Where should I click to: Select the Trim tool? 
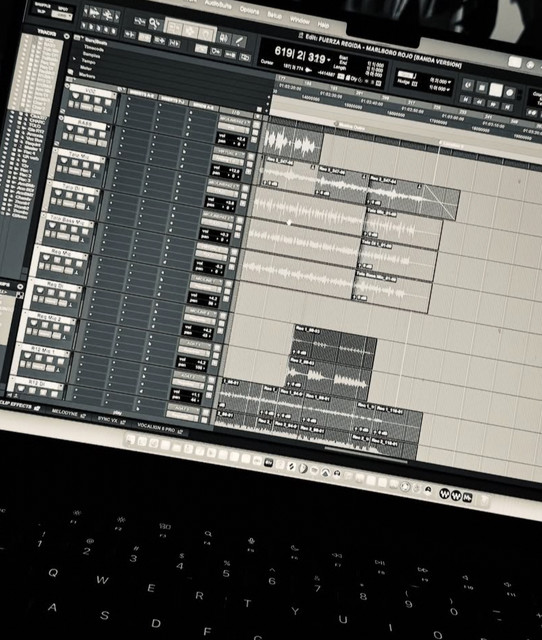174,27
